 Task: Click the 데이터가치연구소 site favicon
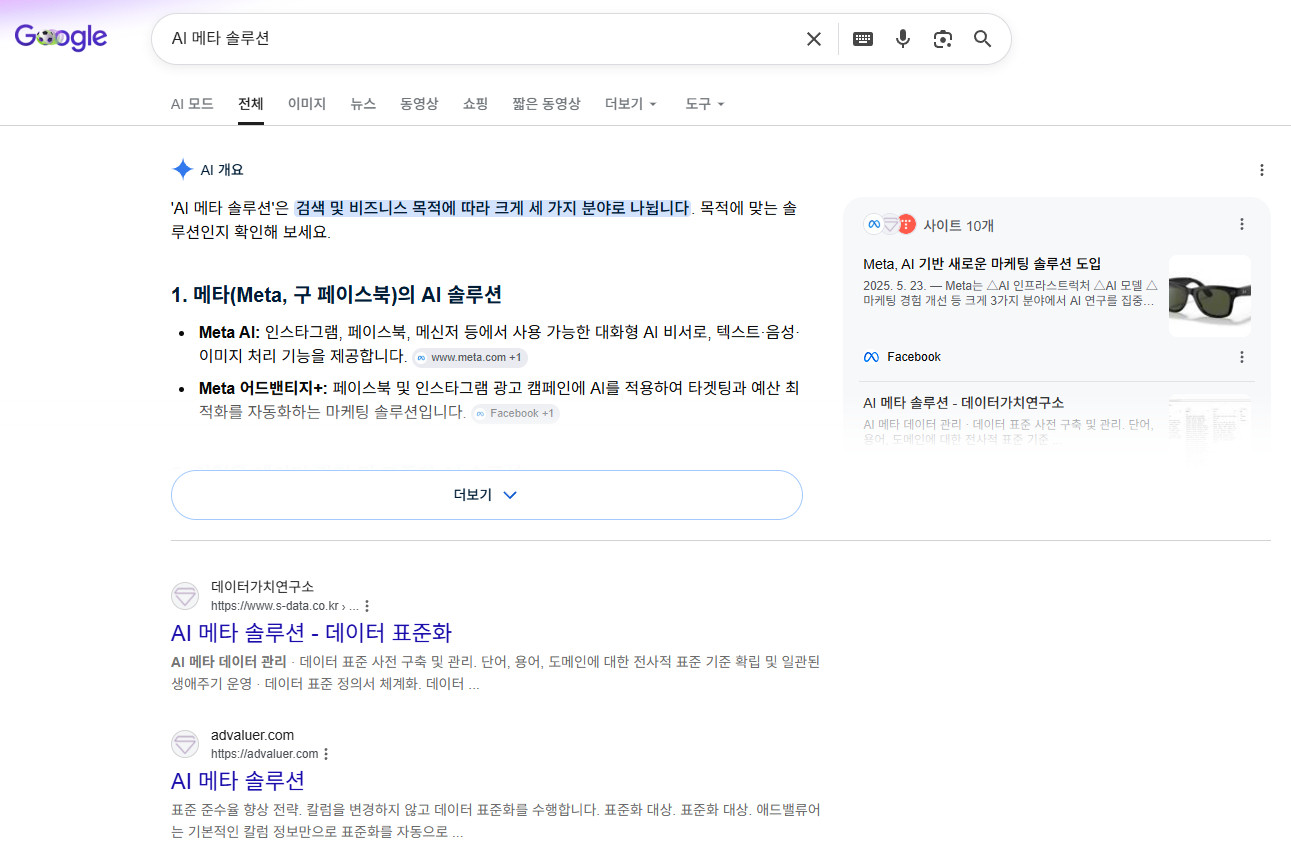point(185,596)
